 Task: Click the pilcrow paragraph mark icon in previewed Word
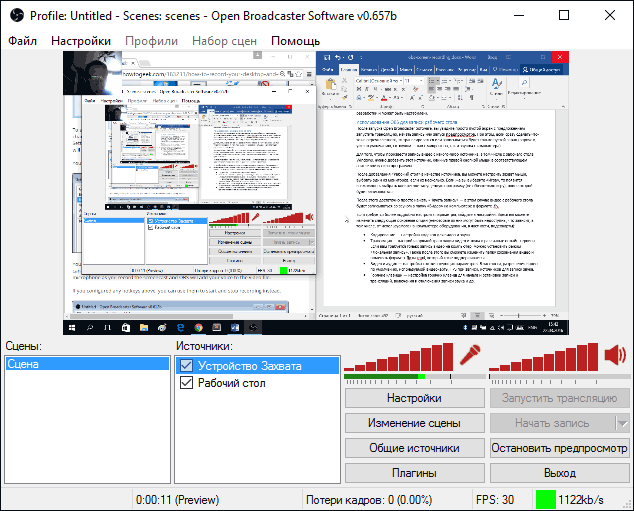pyautogui.click(x=471, y=97)
